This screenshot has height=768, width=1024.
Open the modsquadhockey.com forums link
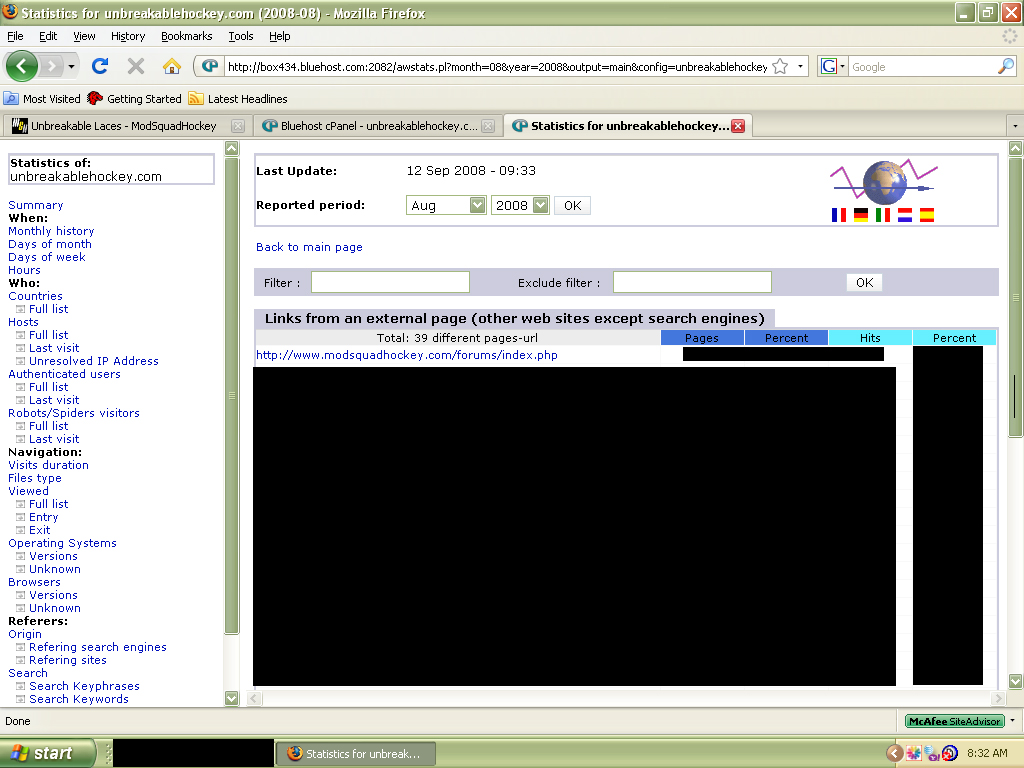(x=407, y=355)
